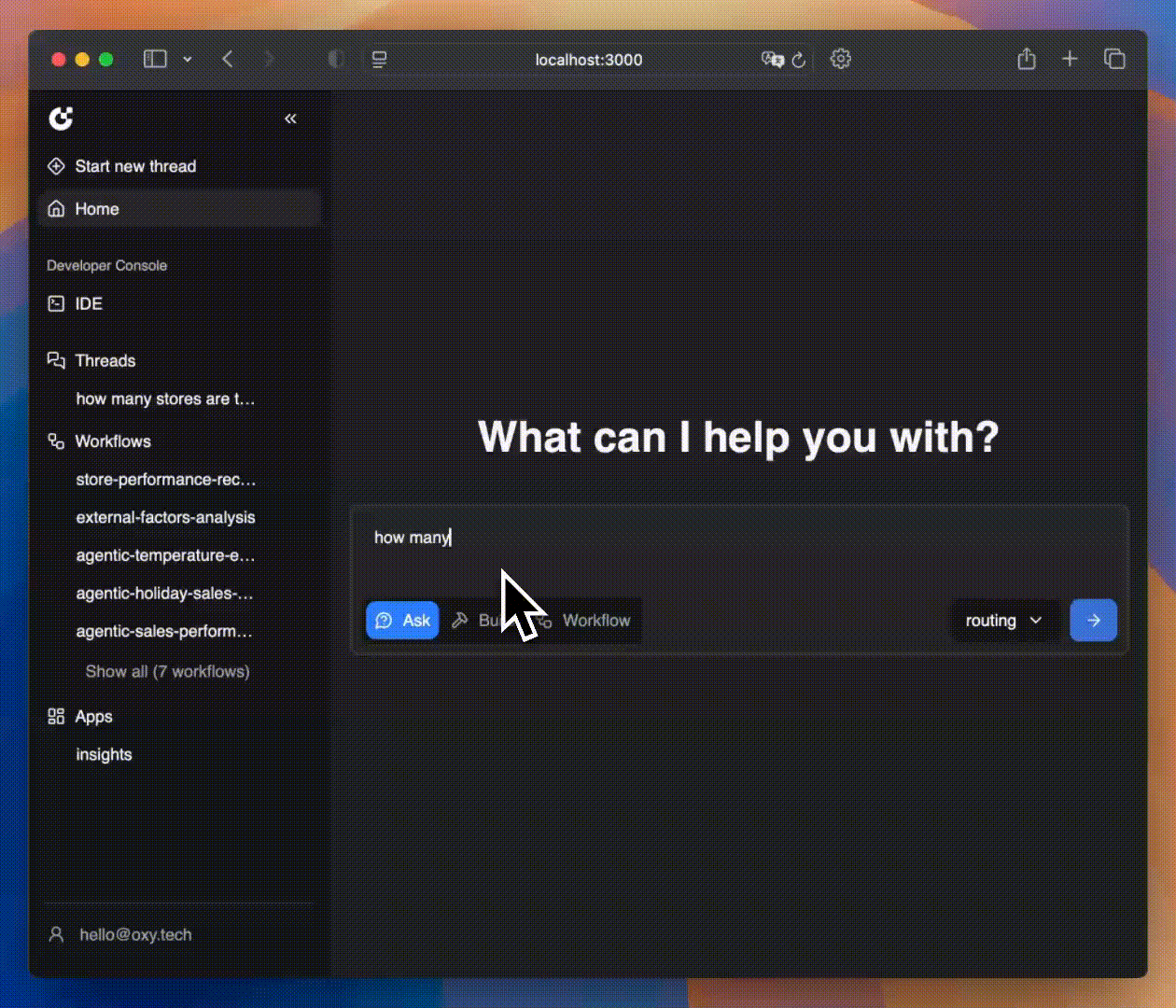Screen dimensions: 1176x1008
Task: Select the Workflow mode toggle
Action: click(585, 621)
